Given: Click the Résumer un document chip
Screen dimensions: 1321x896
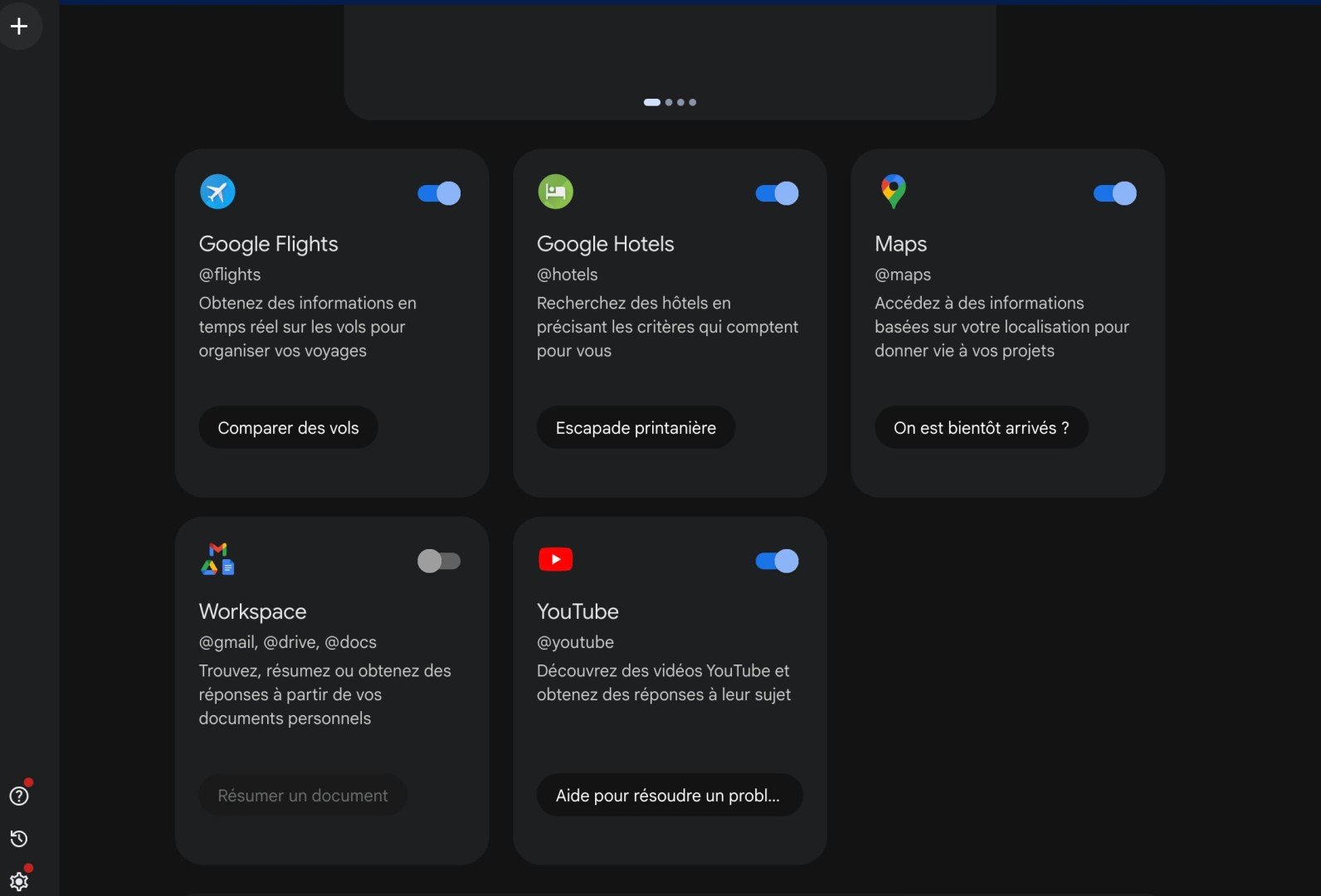Looking at the screenshot, I should [302, 795].
